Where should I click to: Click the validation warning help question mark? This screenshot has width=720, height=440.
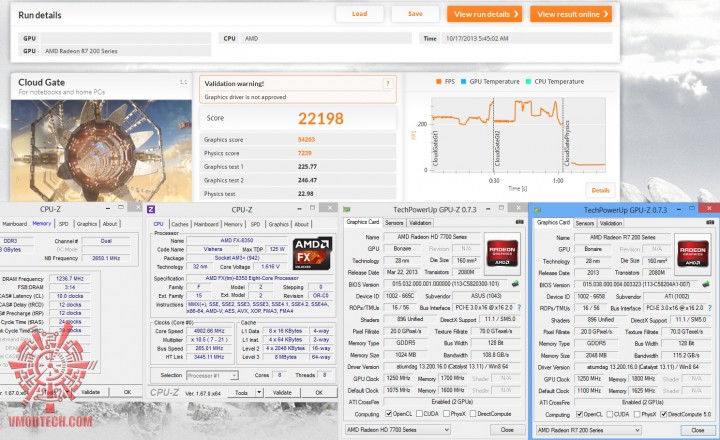(388, 83)
